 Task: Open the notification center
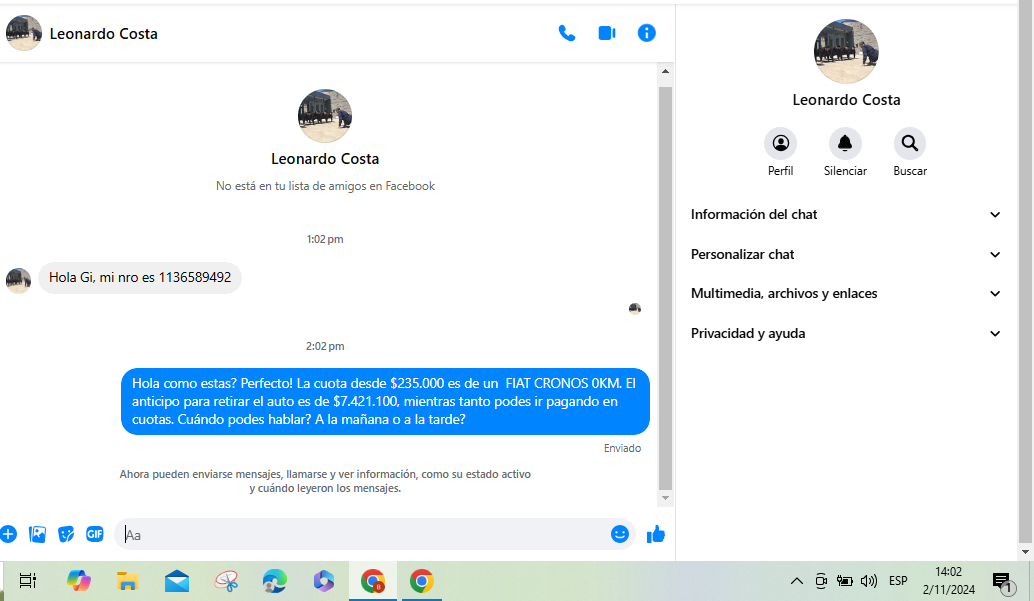(1003, 582)
